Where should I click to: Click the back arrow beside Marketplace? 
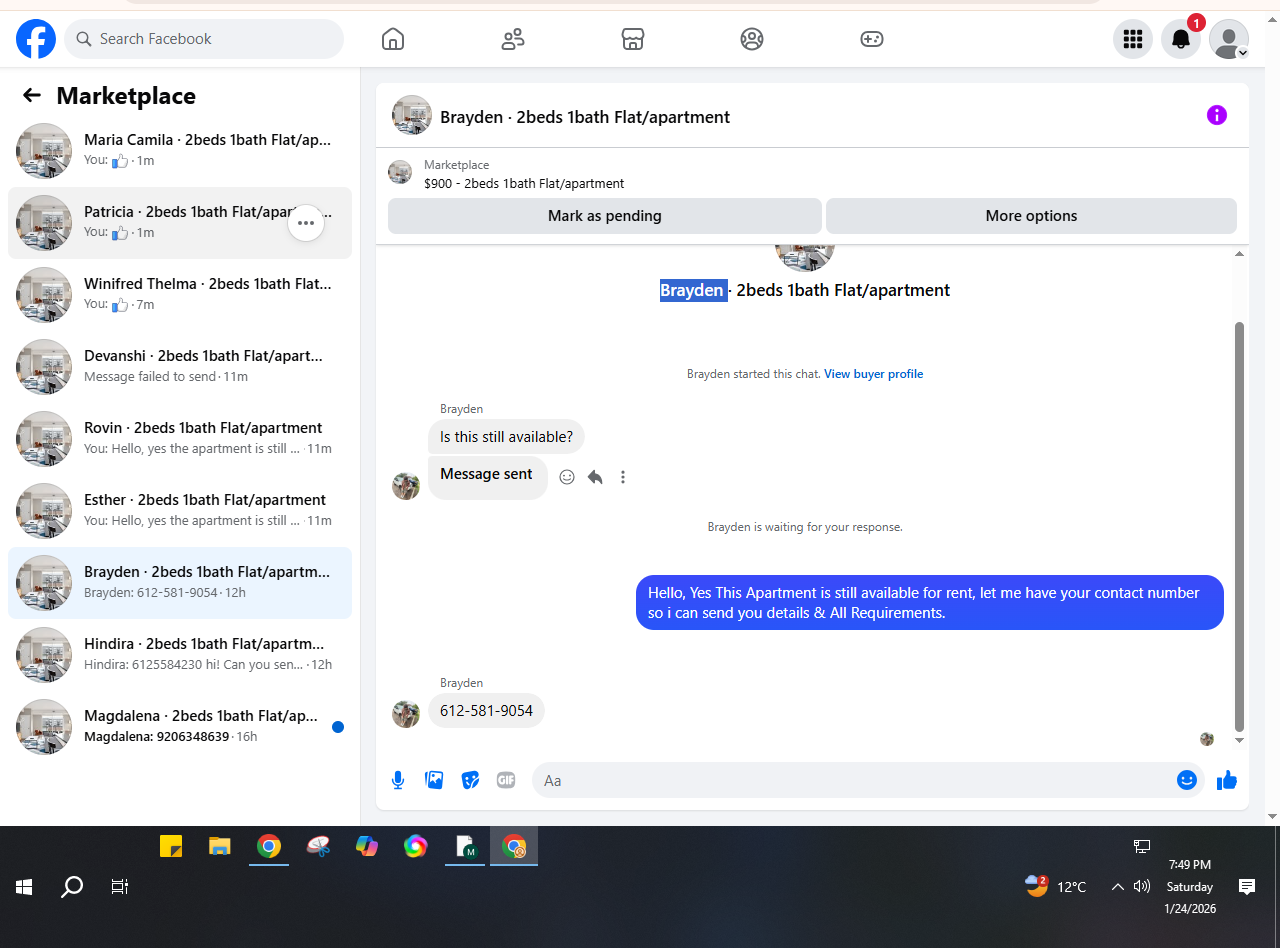pos(32,95)
